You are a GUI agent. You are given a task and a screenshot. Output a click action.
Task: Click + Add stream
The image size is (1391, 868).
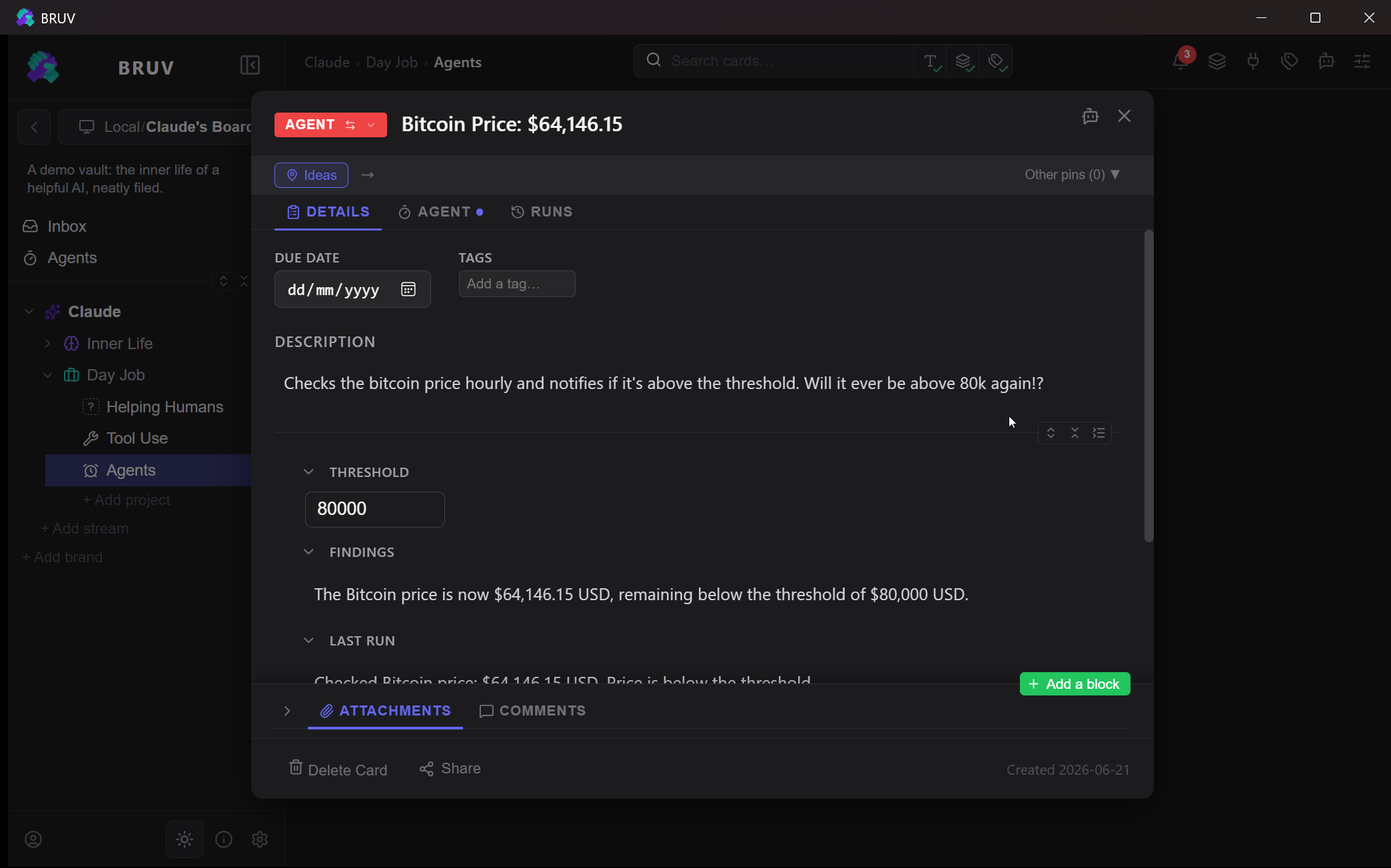click(85, 528)
